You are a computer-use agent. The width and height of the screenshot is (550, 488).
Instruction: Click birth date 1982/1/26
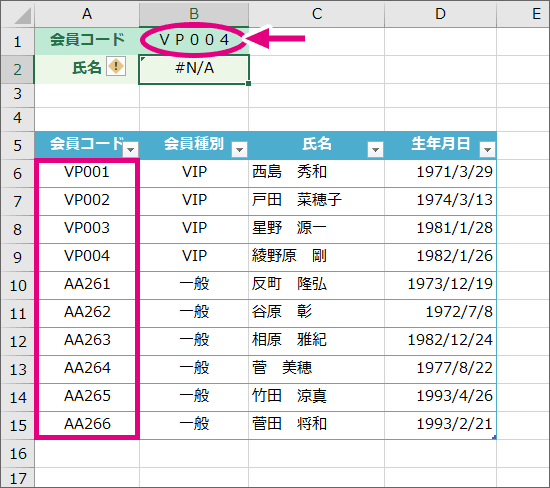(x=455, y=256)
